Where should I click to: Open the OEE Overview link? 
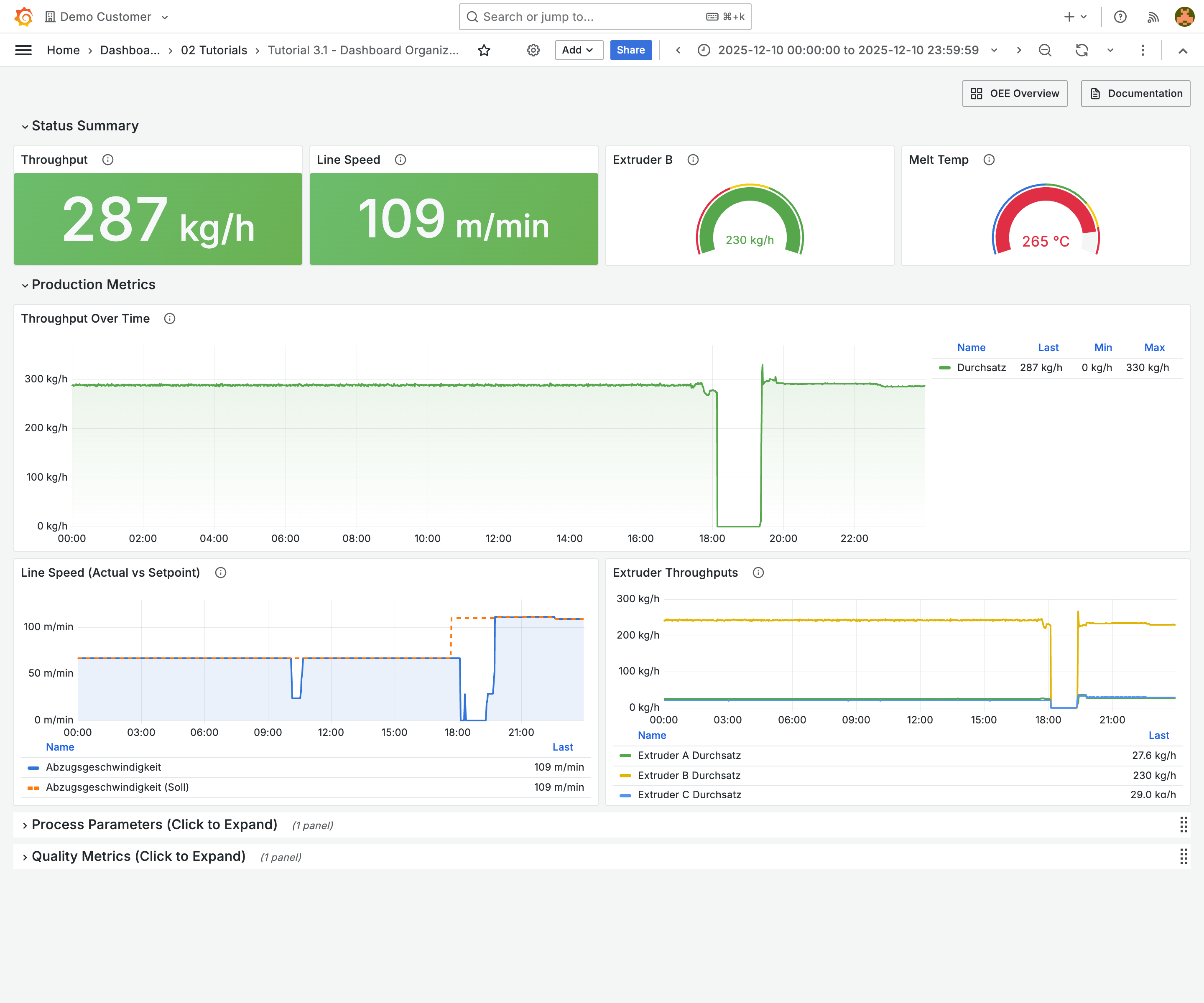[x=1014, y=94]
